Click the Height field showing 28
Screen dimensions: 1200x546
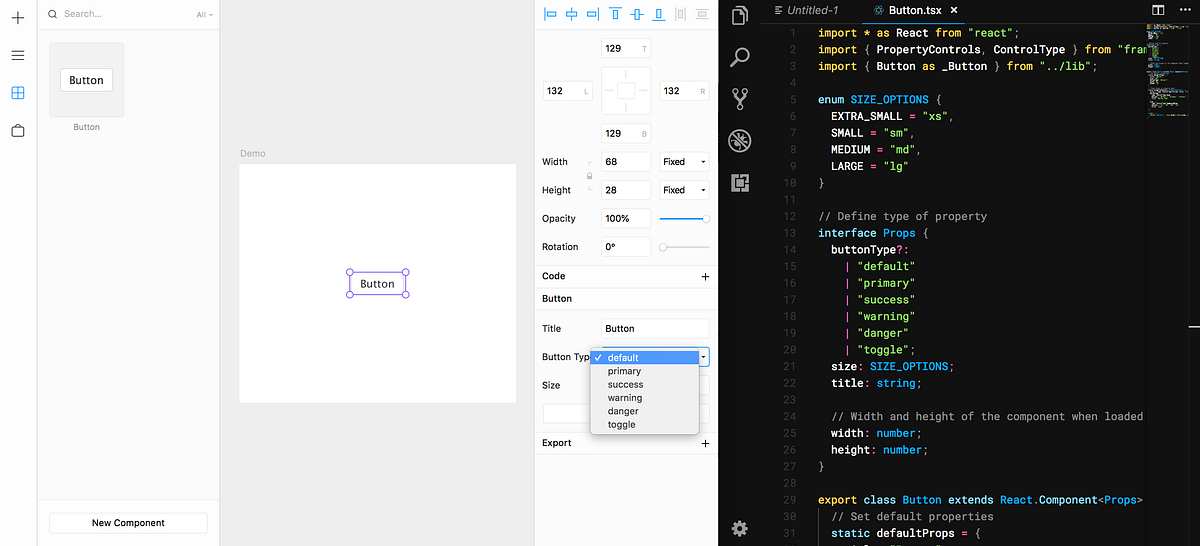click(626, 190)
